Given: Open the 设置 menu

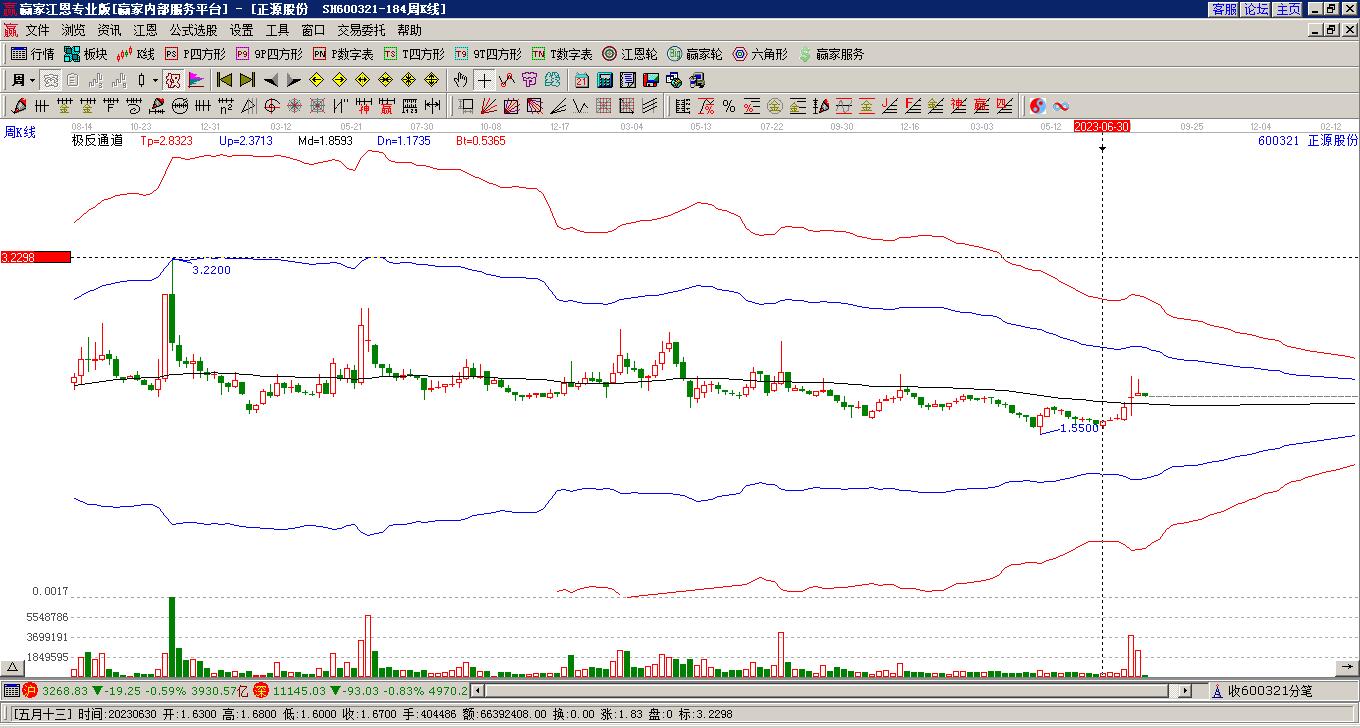Looking at the screenshot, I should click(x=241, y=31).
